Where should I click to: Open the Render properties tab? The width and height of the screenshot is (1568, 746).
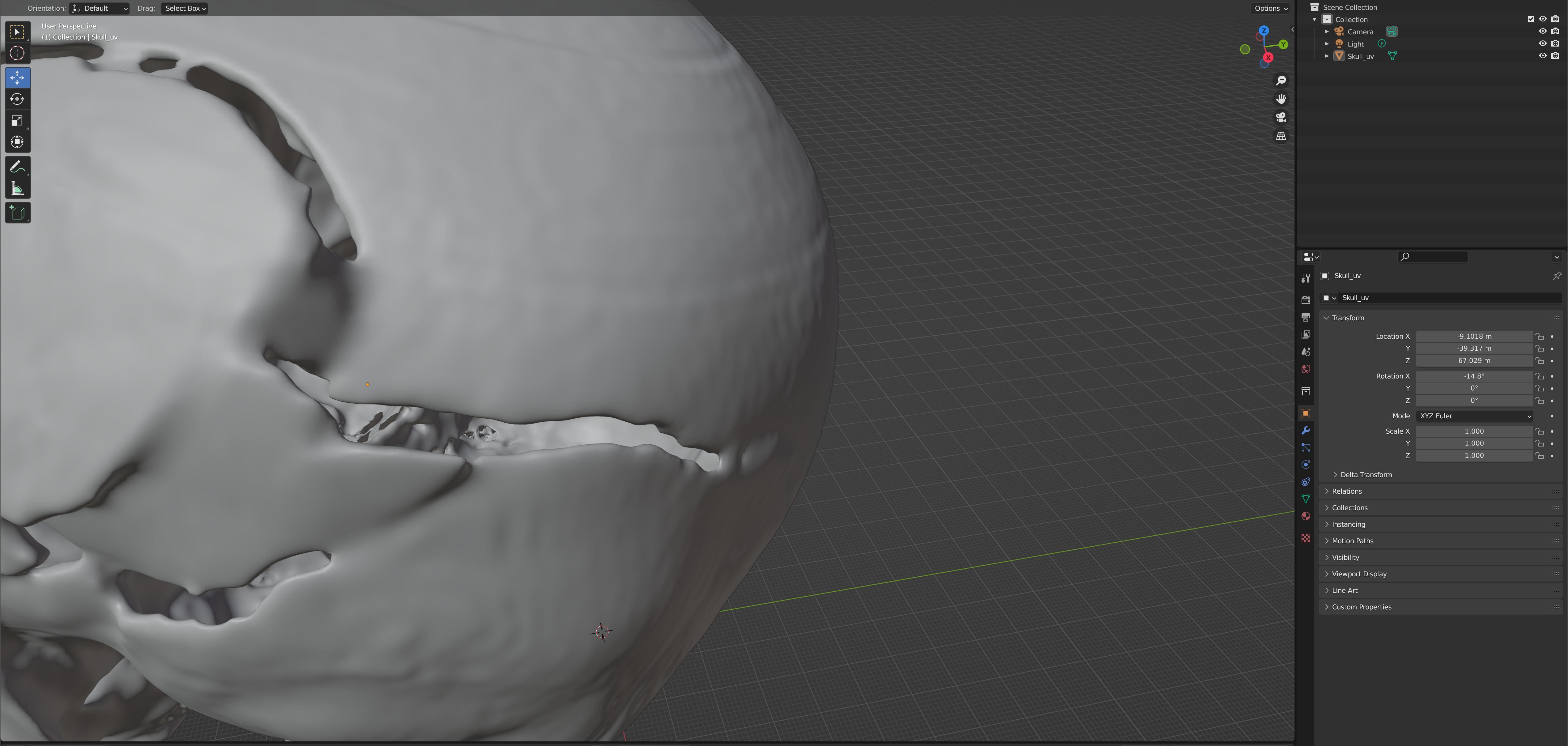click(1306, 300)
